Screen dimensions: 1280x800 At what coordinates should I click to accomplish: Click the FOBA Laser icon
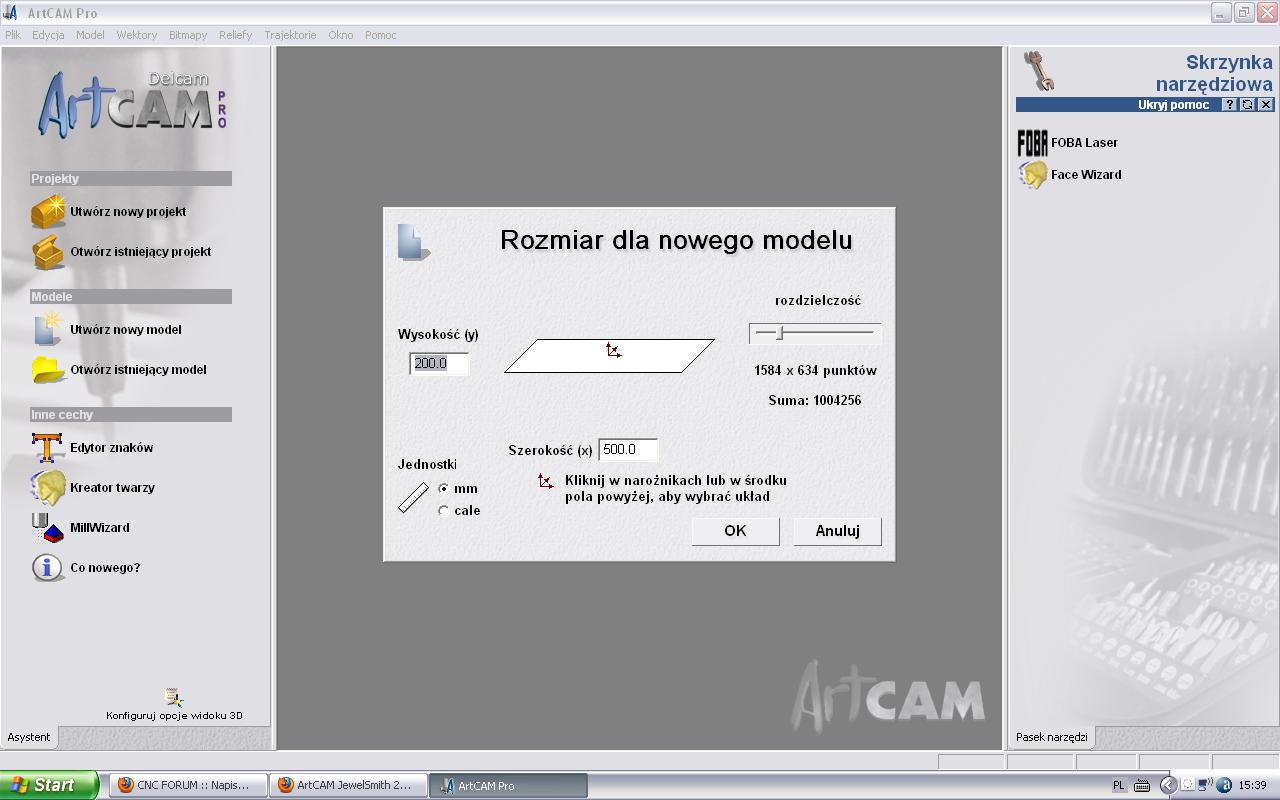click(x=1033, y=143)
